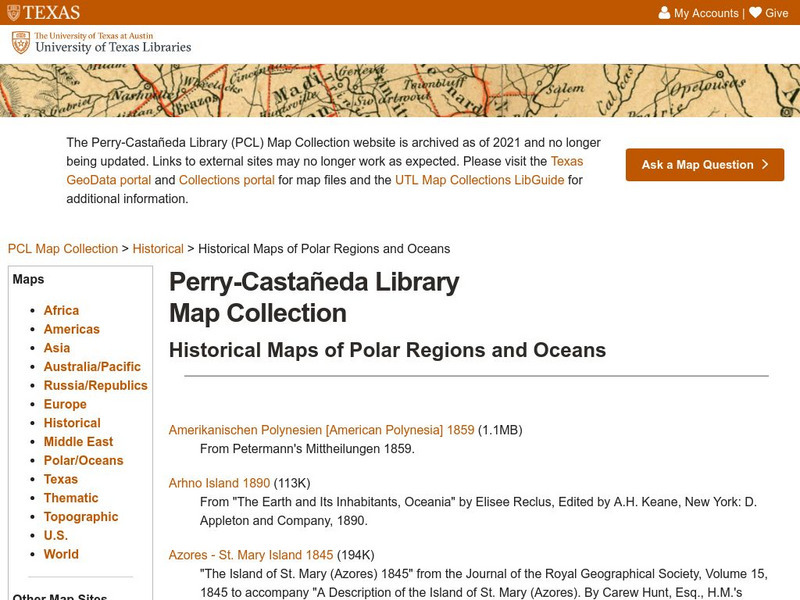Viewport: 800px width, 600px height.
Task: Select Australia/Pacific in the Maps sidebar
Action: 92,367
